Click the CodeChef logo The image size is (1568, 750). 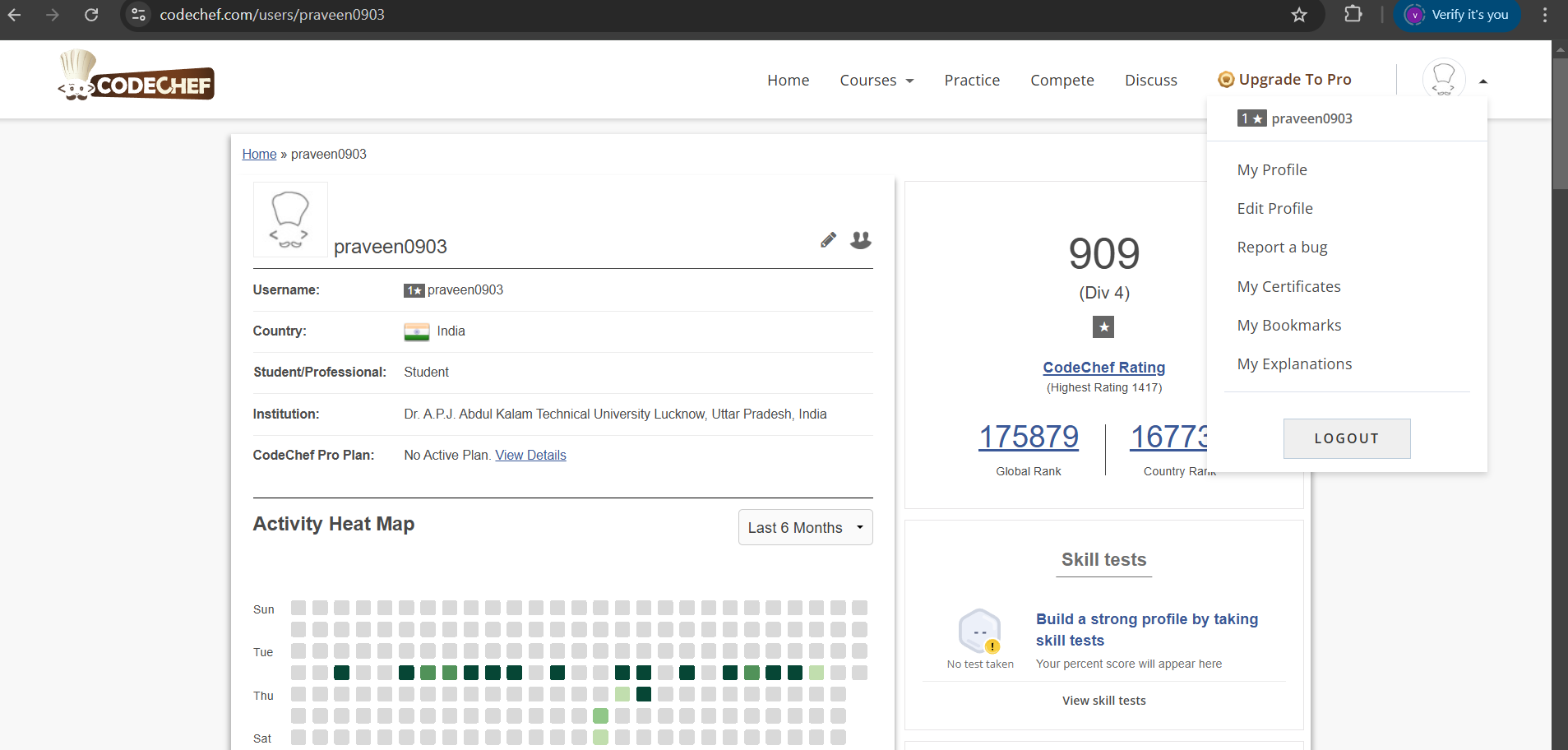(x=136, y=76)
